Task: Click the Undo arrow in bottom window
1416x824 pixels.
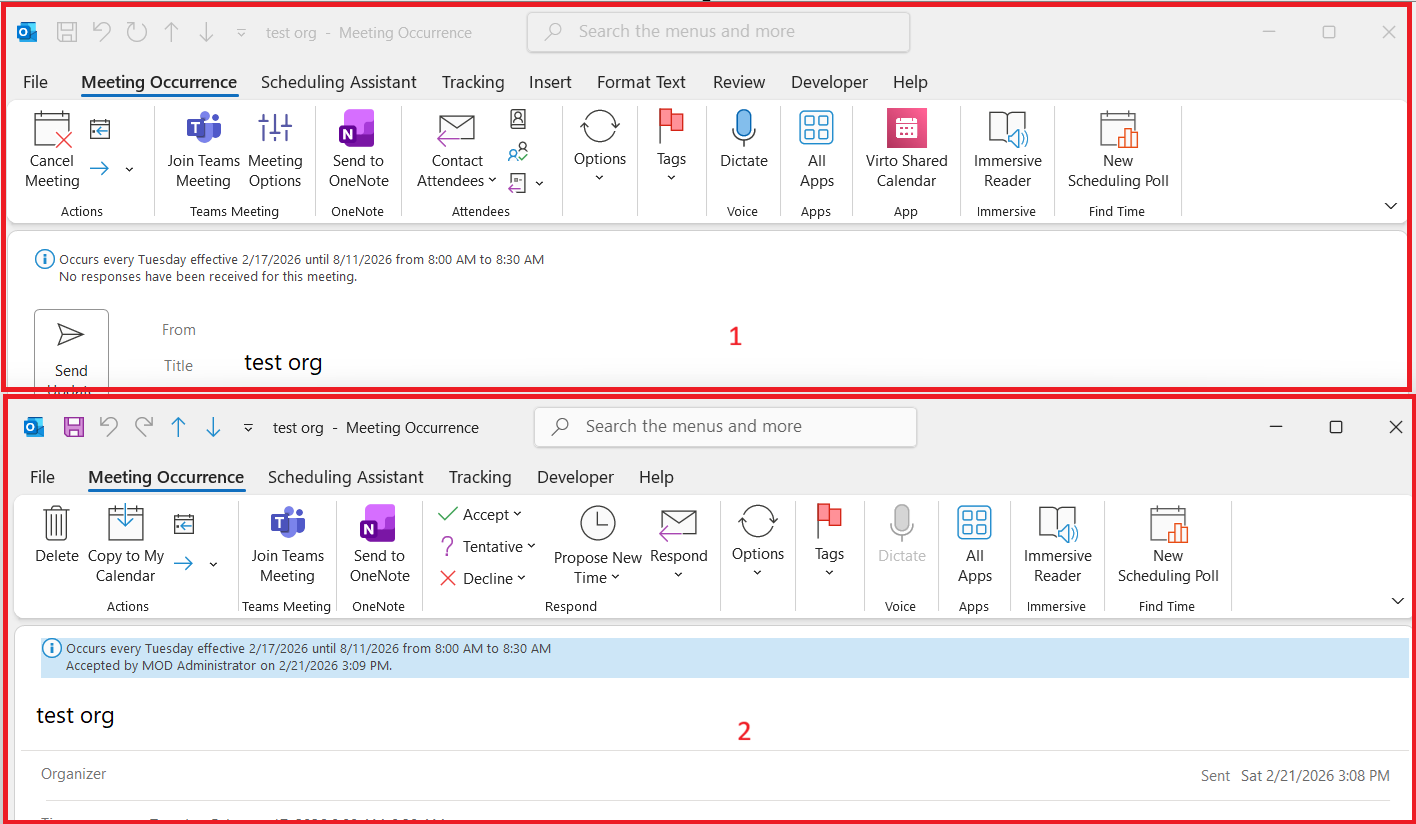Action: (108, 427)
